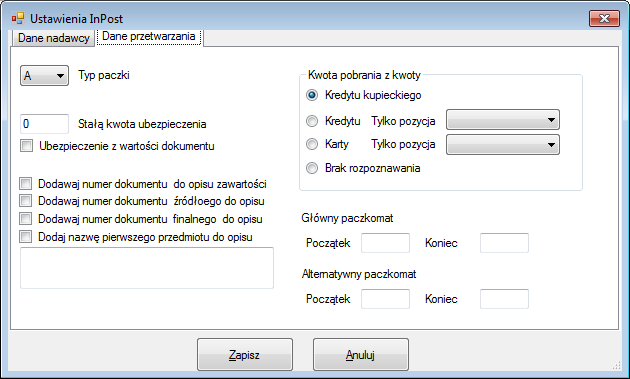
Task: Click Główny paczkomat Koniec field
Action: tap(504, 243)
